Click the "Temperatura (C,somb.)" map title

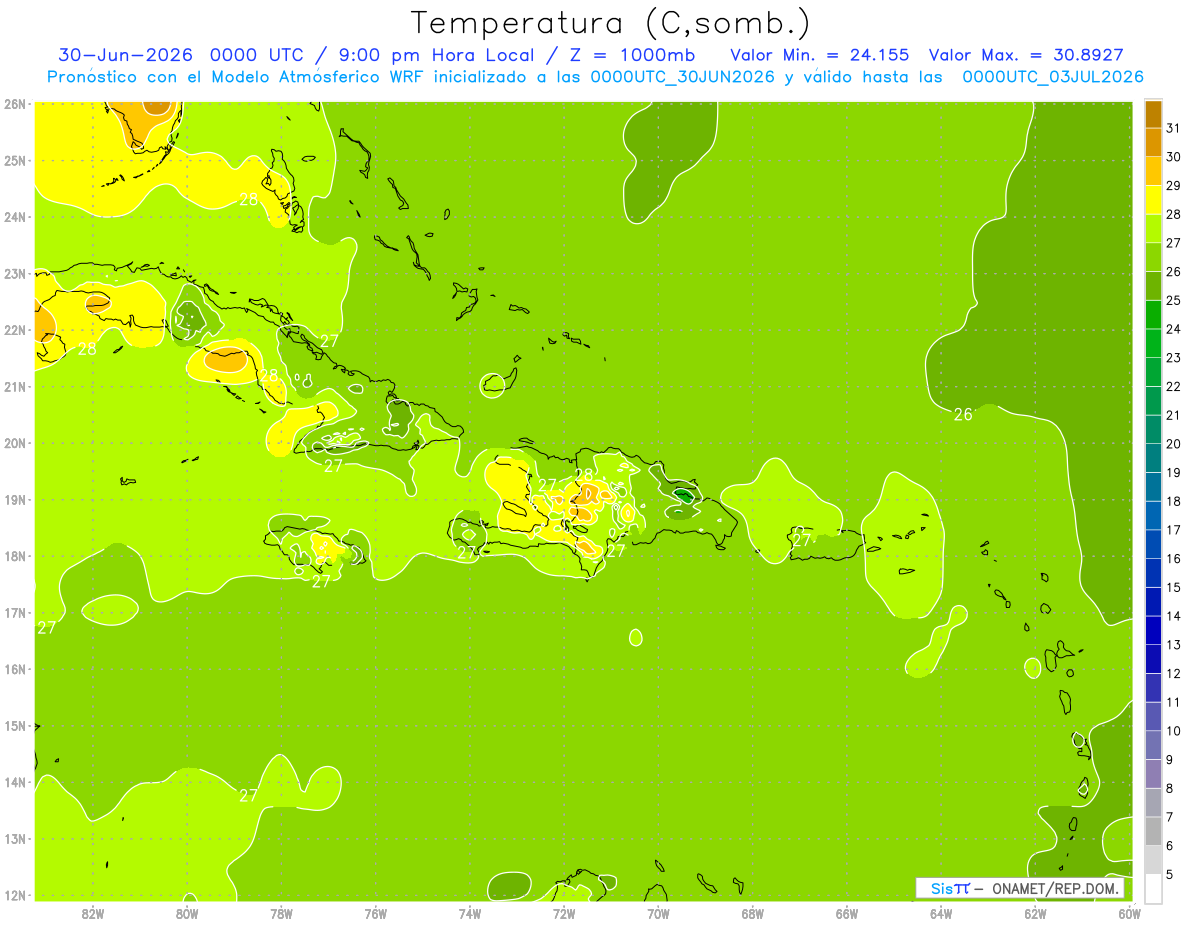click(611, 23)
